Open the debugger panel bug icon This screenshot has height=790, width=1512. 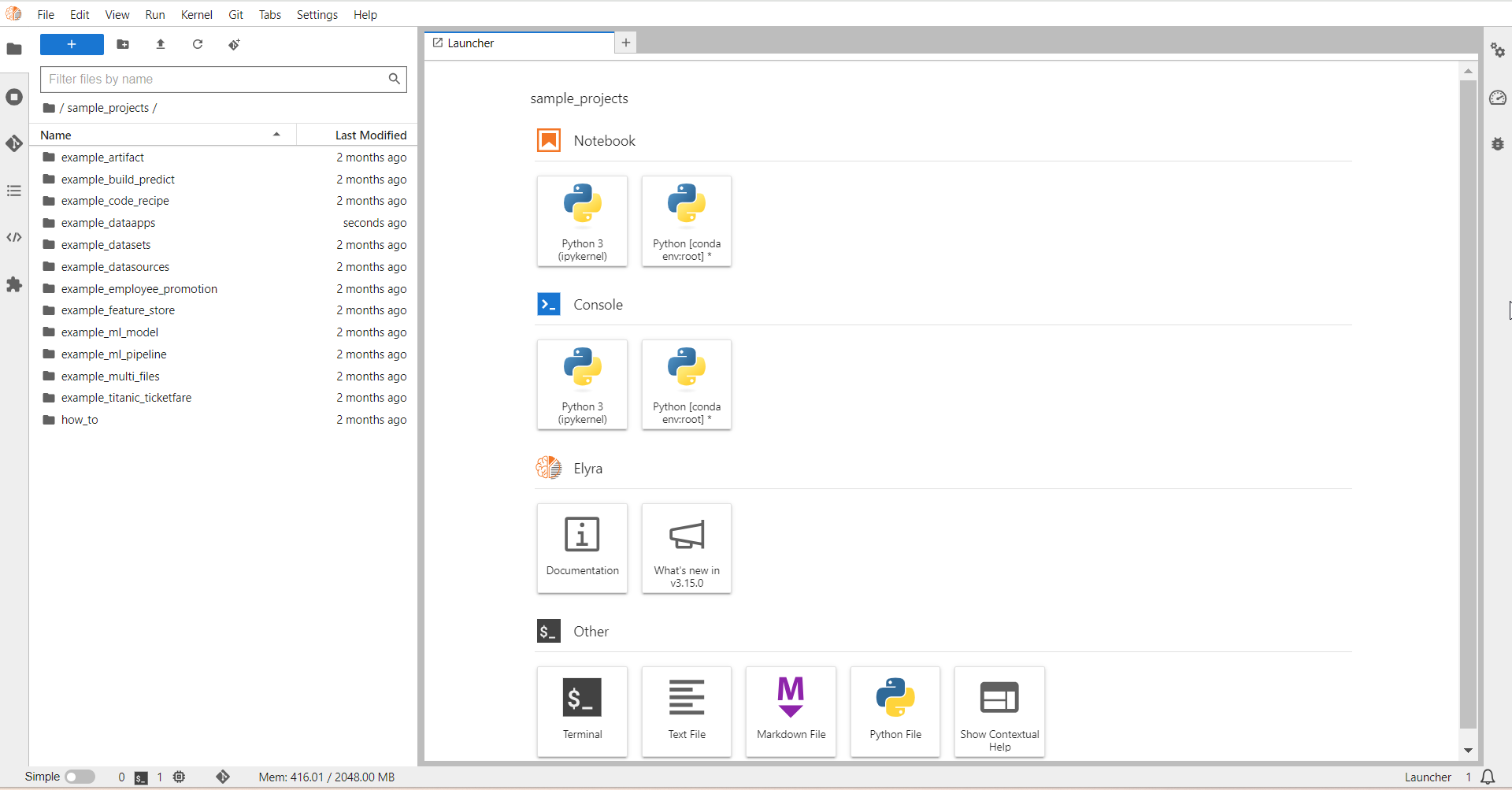coord(1497,144)
